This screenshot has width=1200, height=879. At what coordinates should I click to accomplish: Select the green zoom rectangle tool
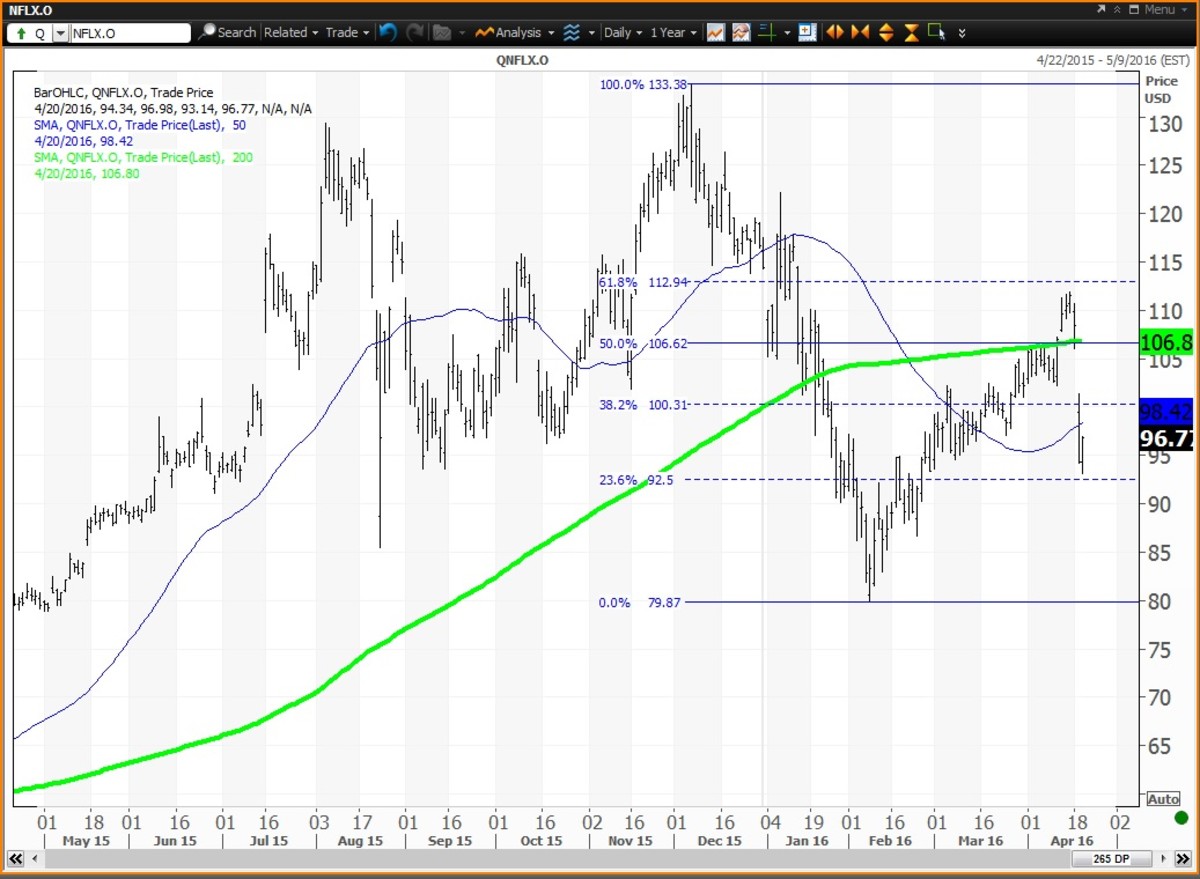[936, 32]
